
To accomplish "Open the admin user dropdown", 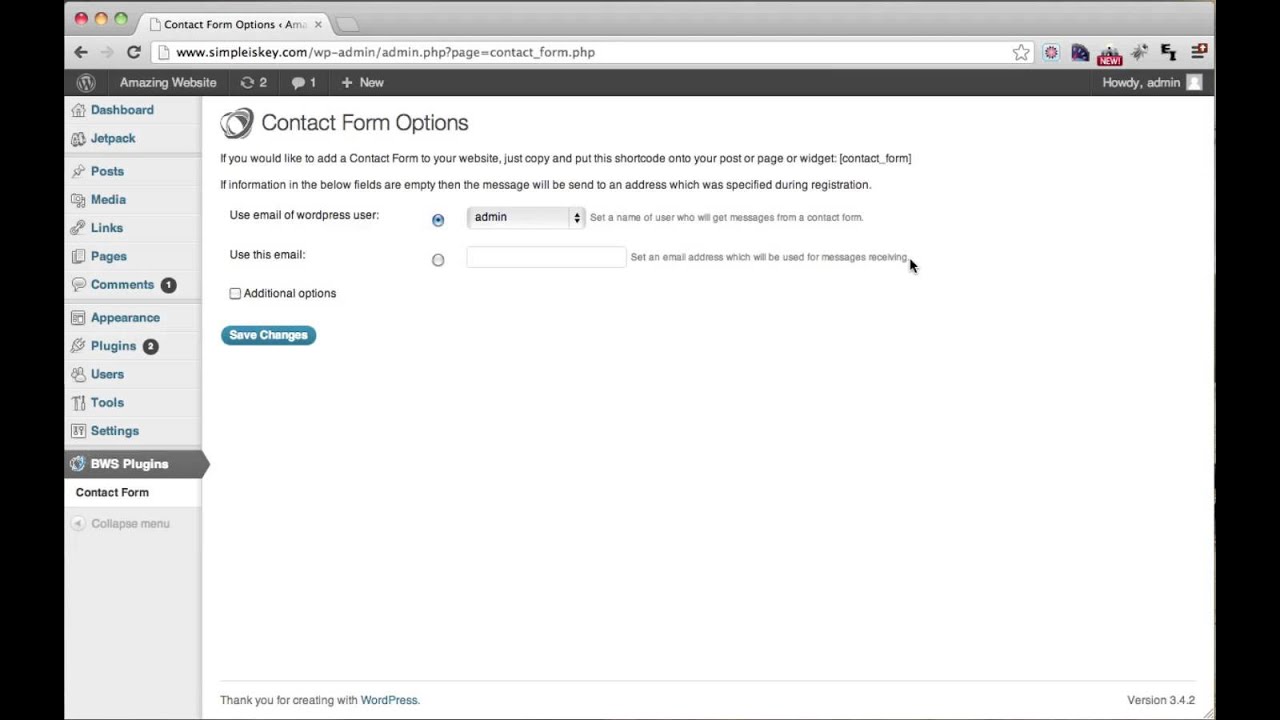I will point(525,217).
